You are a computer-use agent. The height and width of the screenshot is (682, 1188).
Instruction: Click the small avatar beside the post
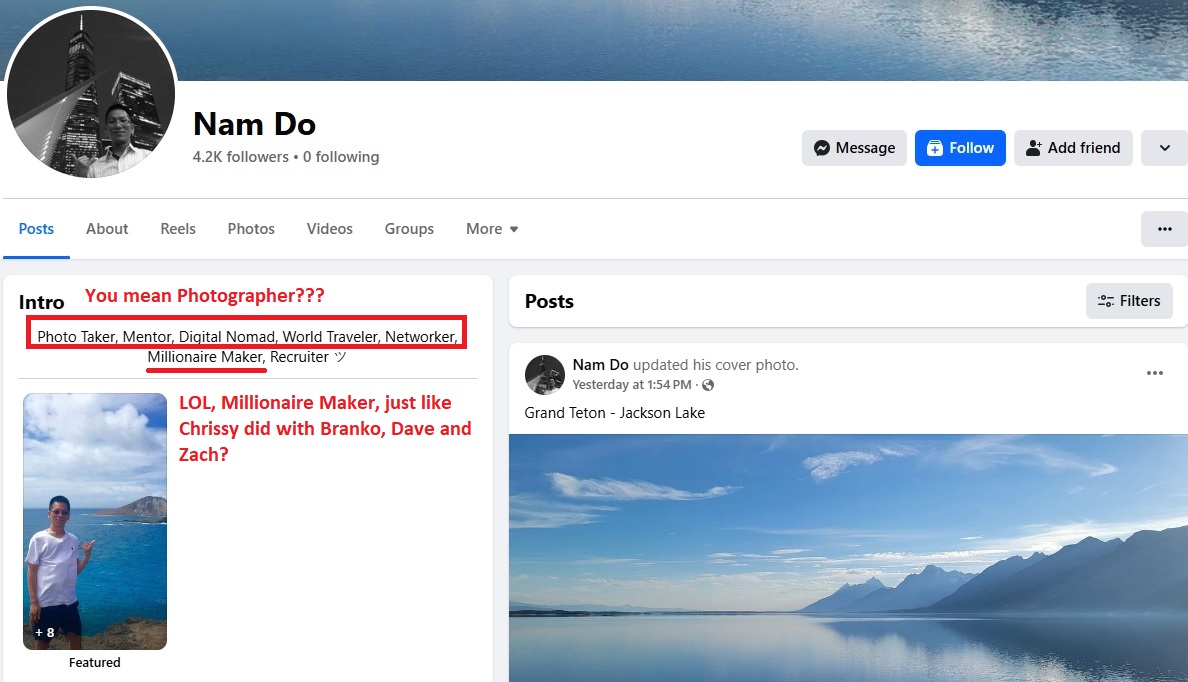click(545, 374)
